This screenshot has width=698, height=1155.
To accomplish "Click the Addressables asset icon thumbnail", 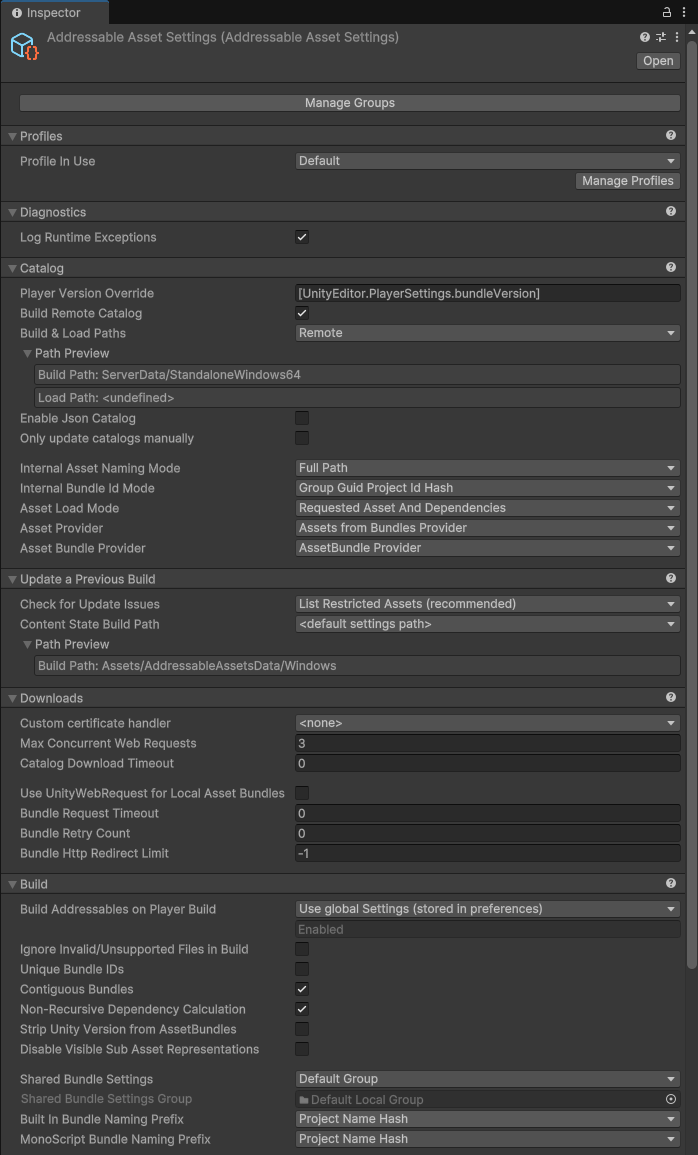I will [23, 45].
